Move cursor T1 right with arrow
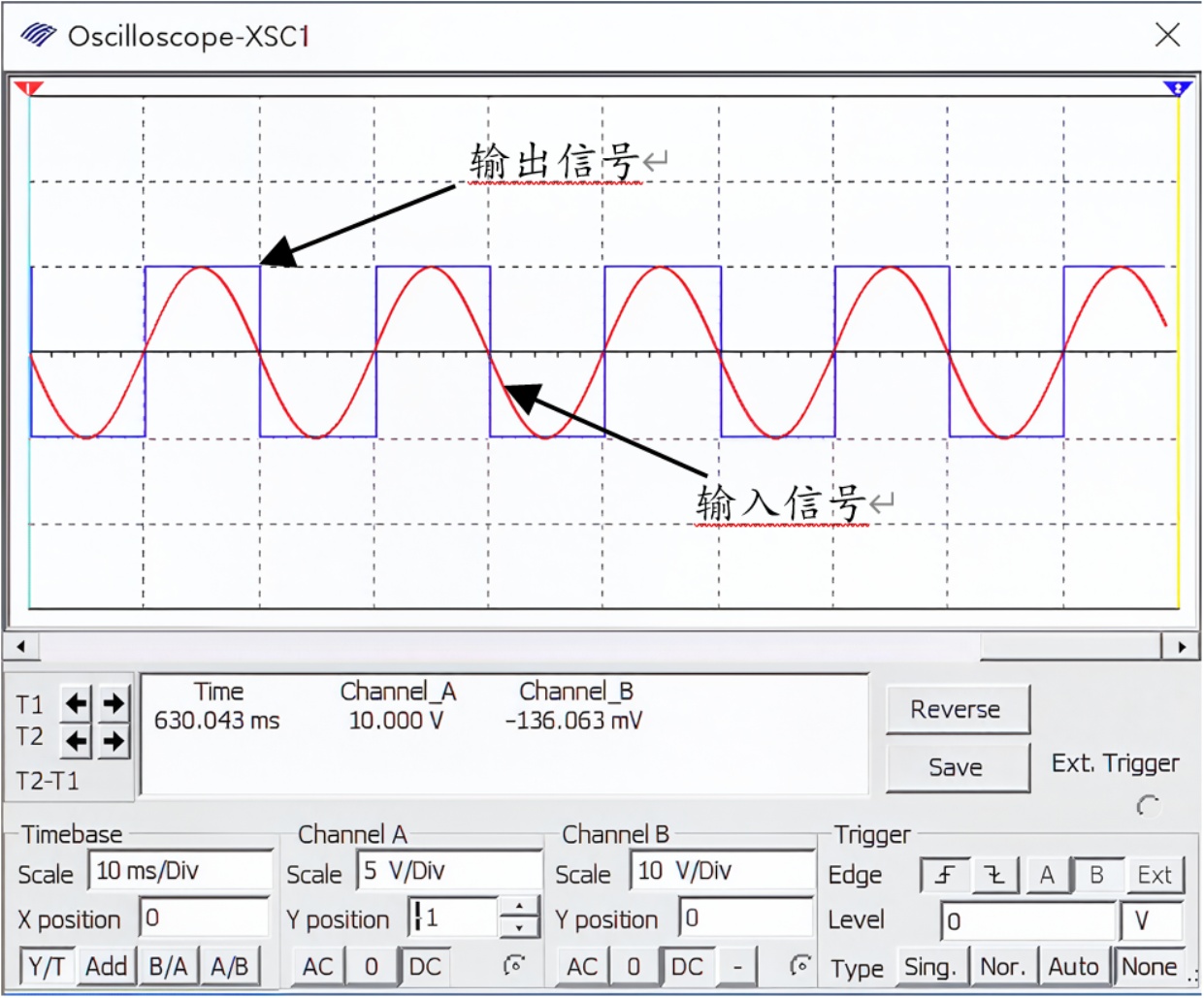The height and width of the screenshot is (998, 1204). coord(114,702)
